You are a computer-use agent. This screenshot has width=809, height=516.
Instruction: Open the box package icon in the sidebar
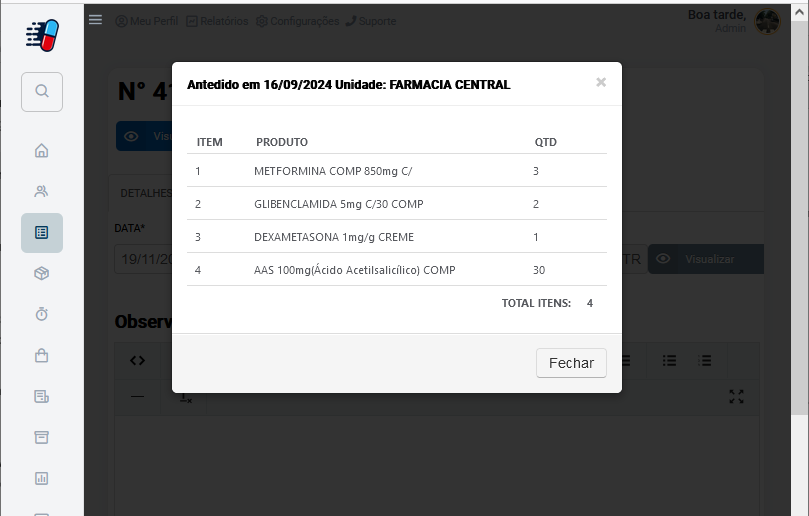[42, 273]
